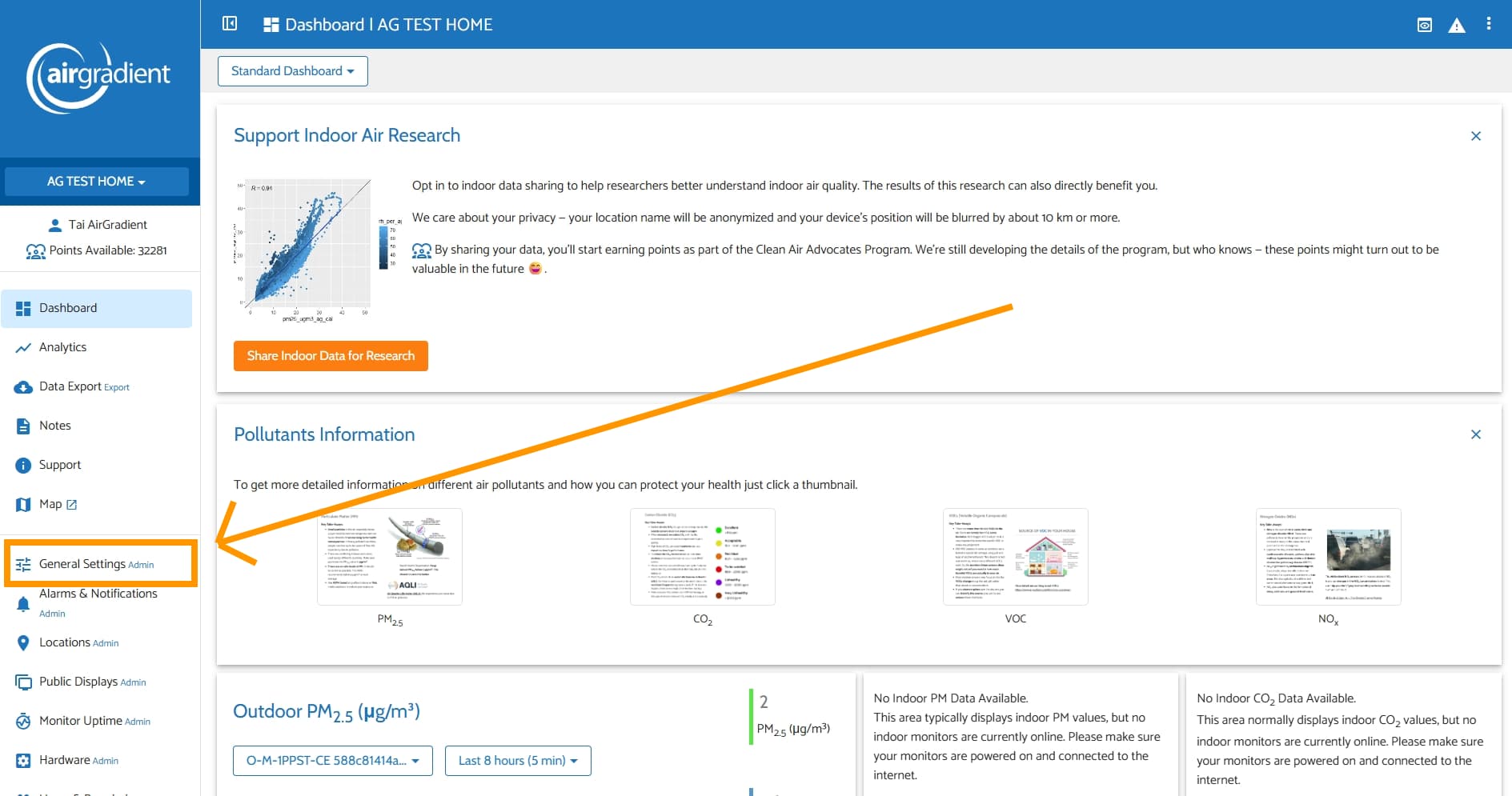Click the Pollutants Information heading
Image resolution: width=1512 pixels, height=796 pixels.
[324, 434]
